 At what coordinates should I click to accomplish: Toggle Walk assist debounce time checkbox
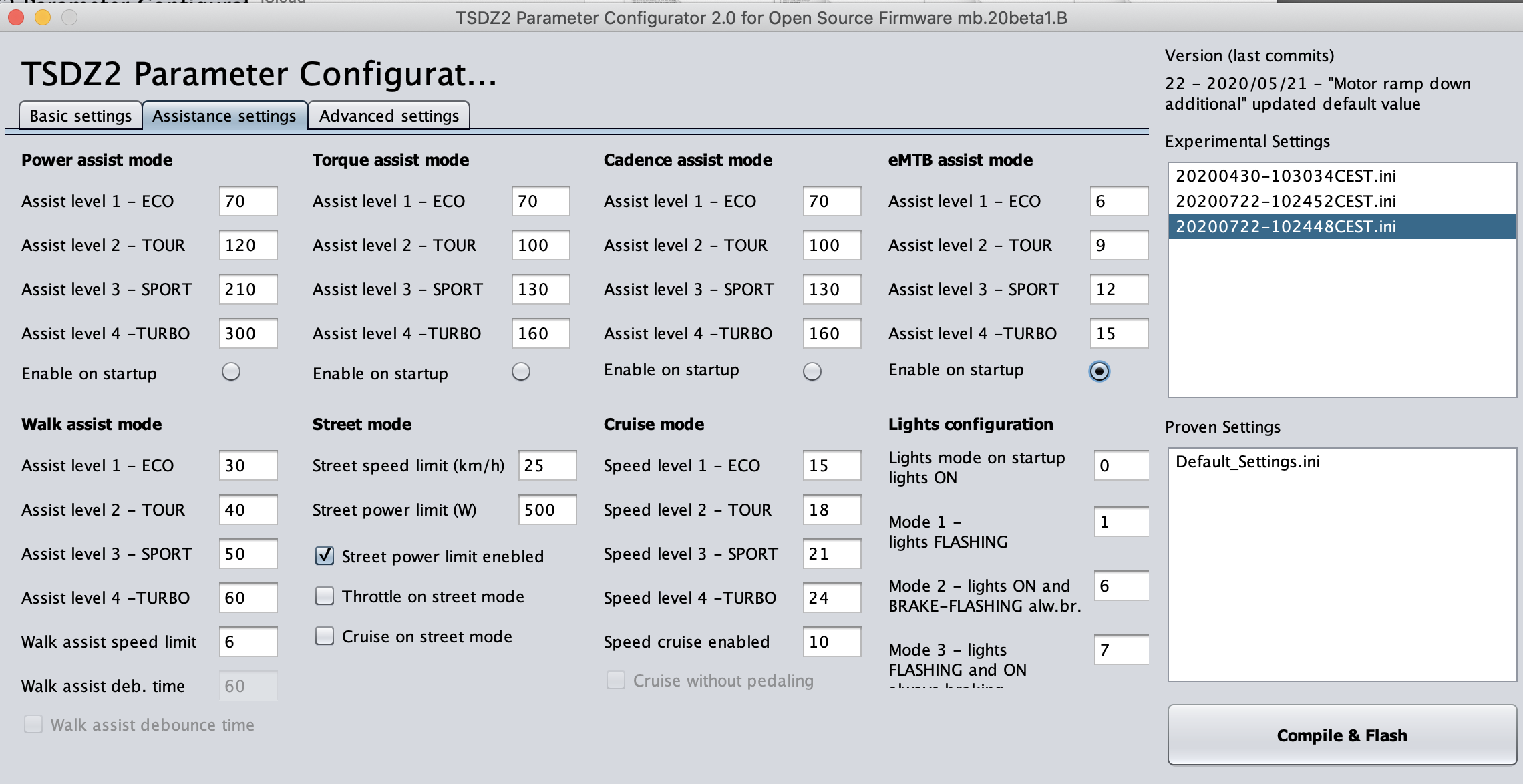coord(33,724)
